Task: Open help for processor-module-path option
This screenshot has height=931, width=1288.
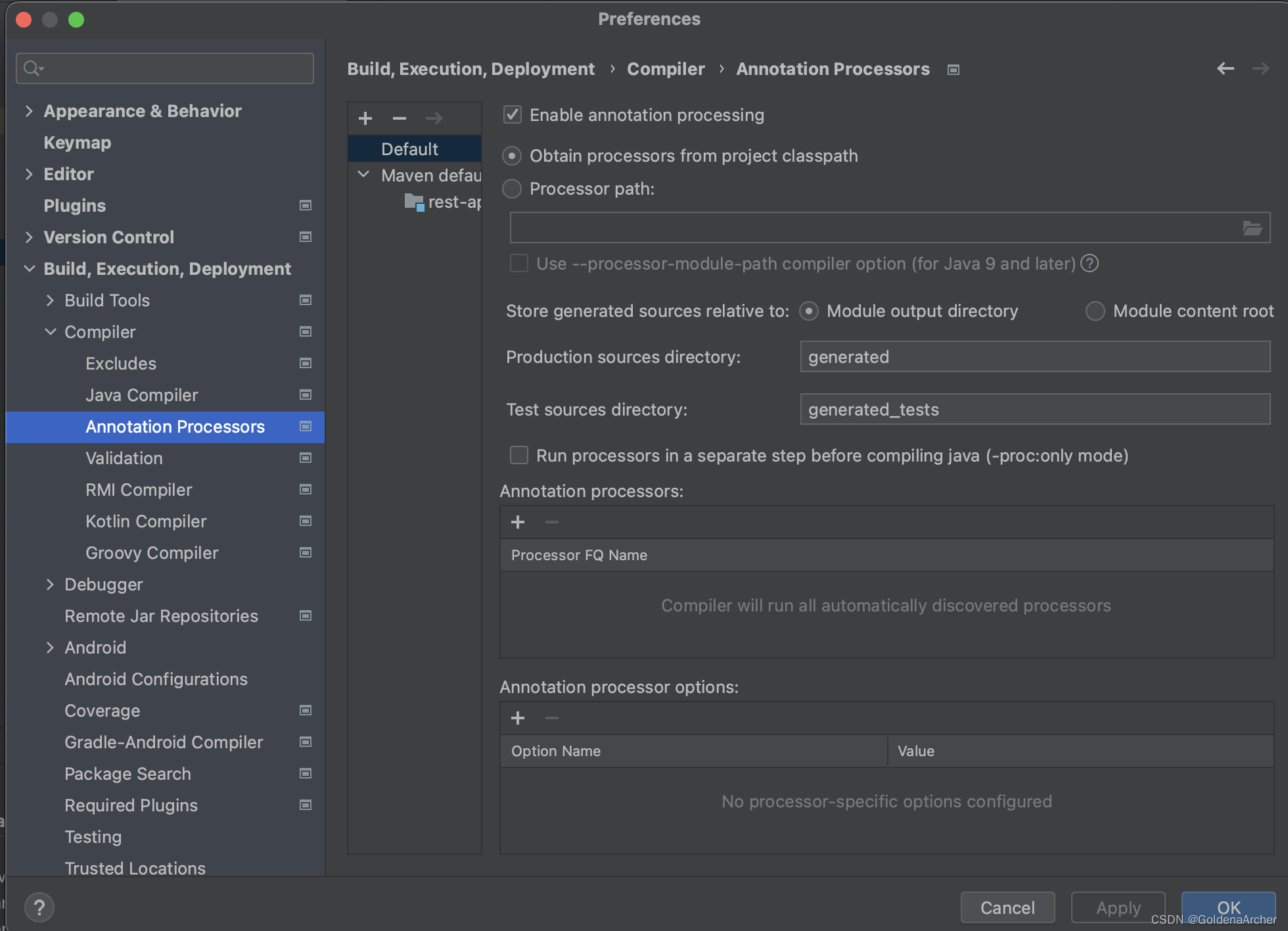Action: tap(1090, 263)
